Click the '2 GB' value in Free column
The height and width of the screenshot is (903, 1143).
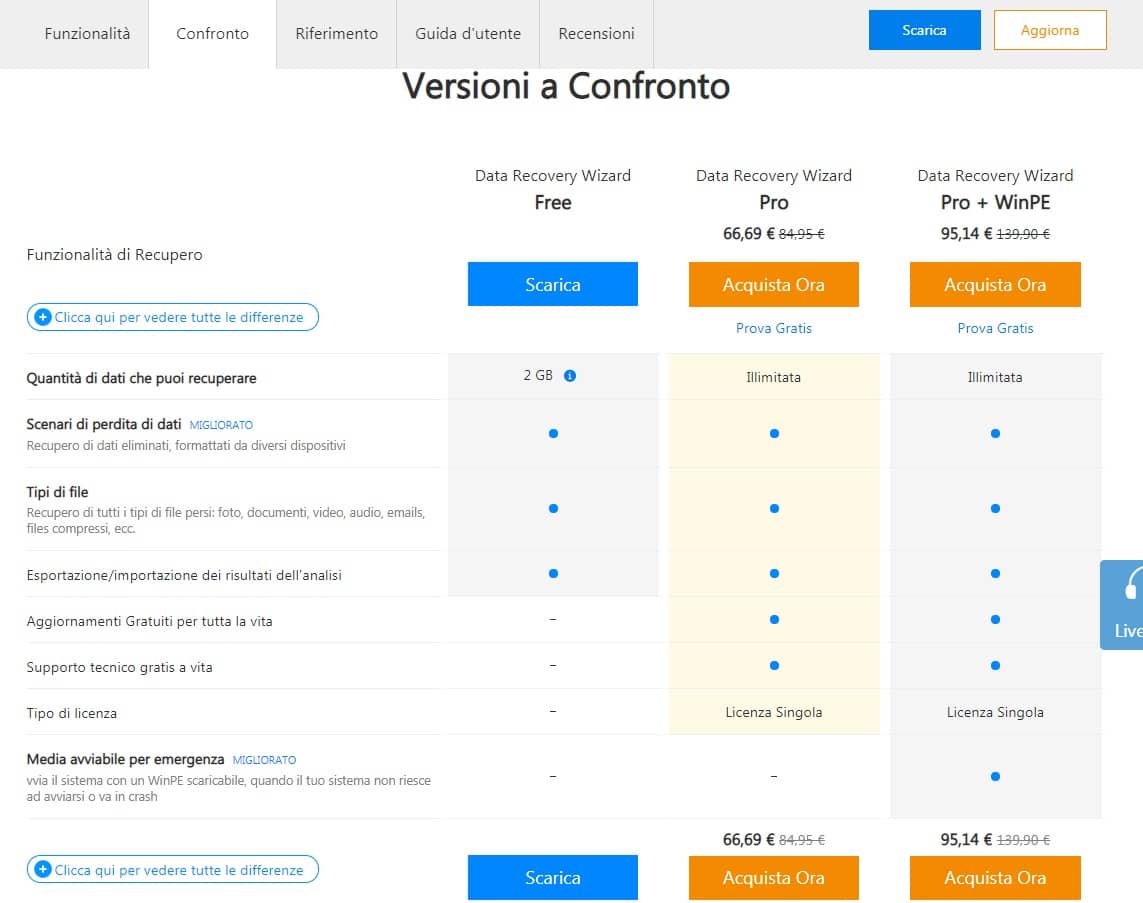coord(538,375)
